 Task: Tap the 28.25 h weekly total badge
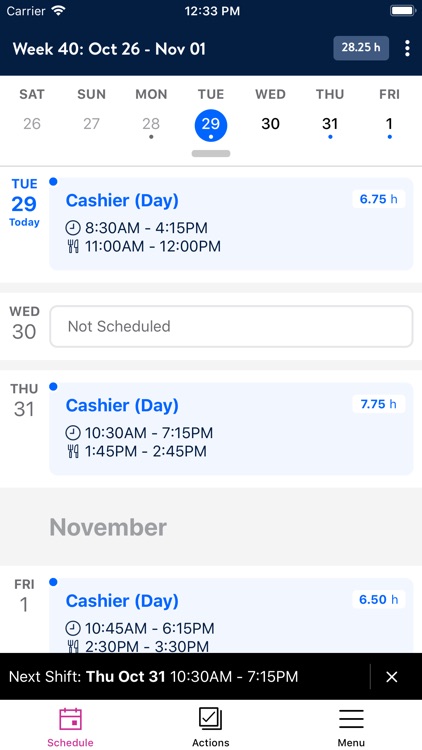(361, 48)
